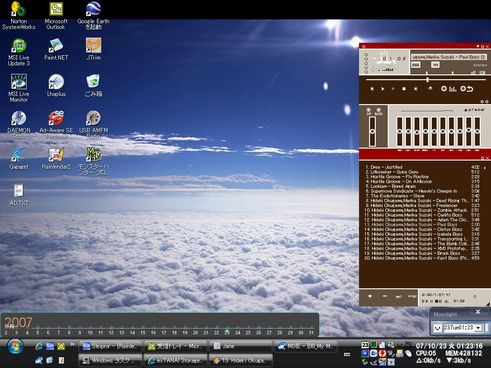This screenshot has width=491, height=368.
Task: Switch to the Windows タスク taskbar button
Action: tap(110, 360)
